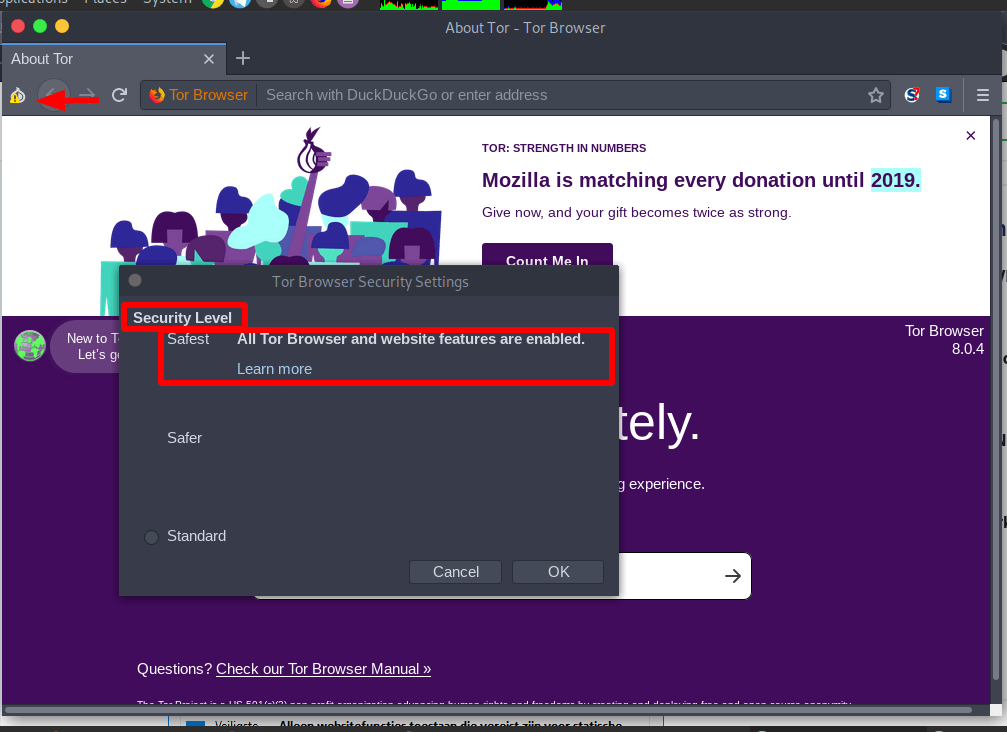This screenshot has width=1007, height=732.
Task: Open a new tab with plus
Action: click(x=243, y=58)
